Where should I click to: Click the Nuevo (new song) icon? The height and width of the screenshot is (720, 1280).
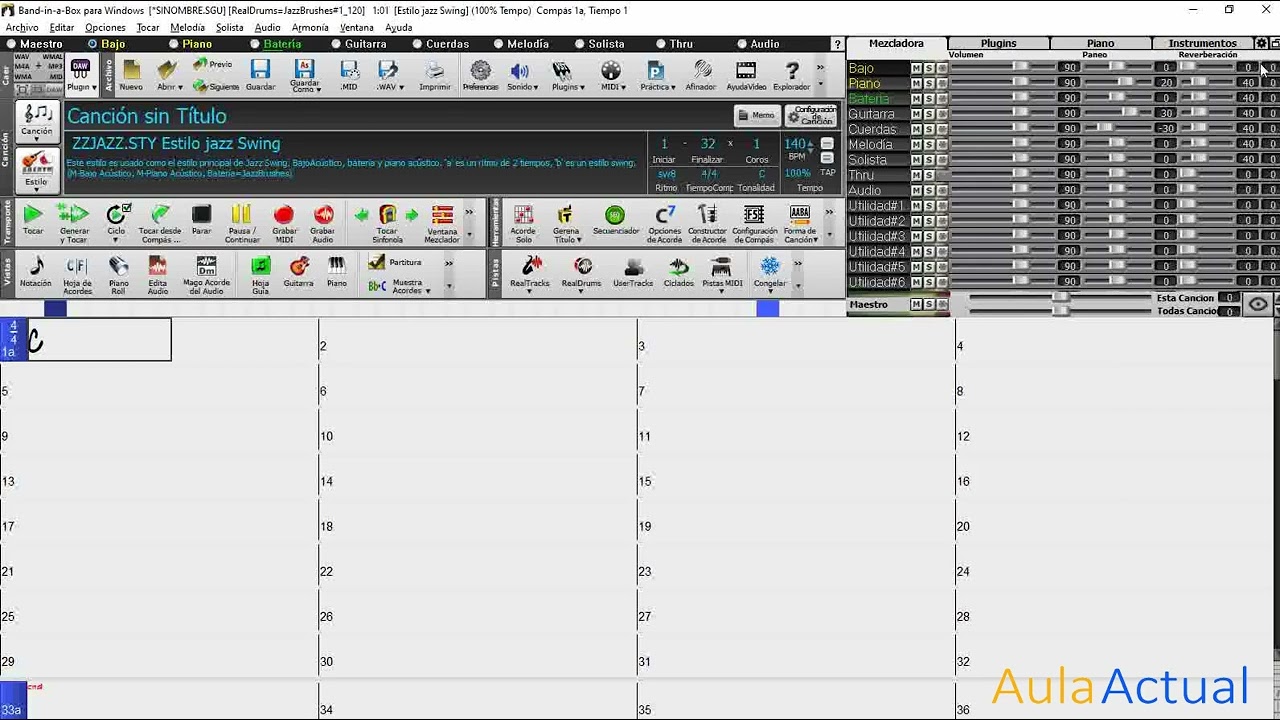click(131, 75)
